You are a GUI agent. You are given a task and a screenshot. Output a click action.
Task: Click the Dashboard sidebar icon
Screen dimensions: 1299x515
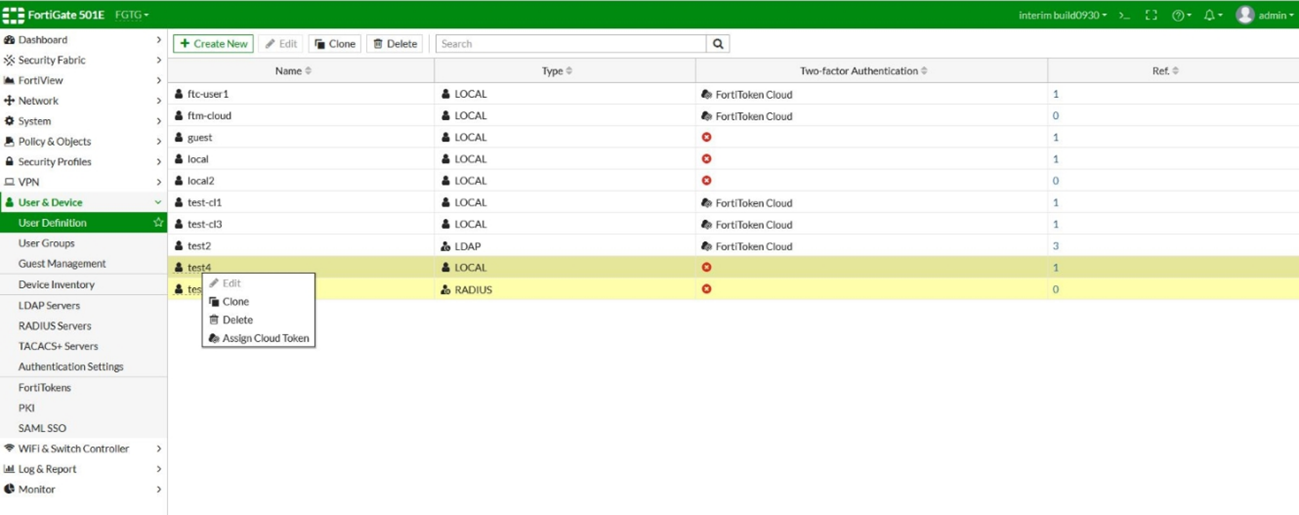[9, 40]
